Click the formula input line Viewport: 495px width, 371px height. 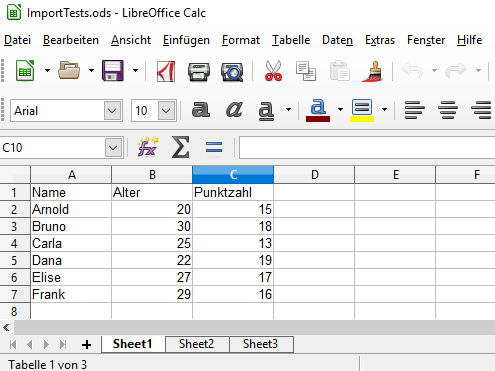click(x=367, y=147)
